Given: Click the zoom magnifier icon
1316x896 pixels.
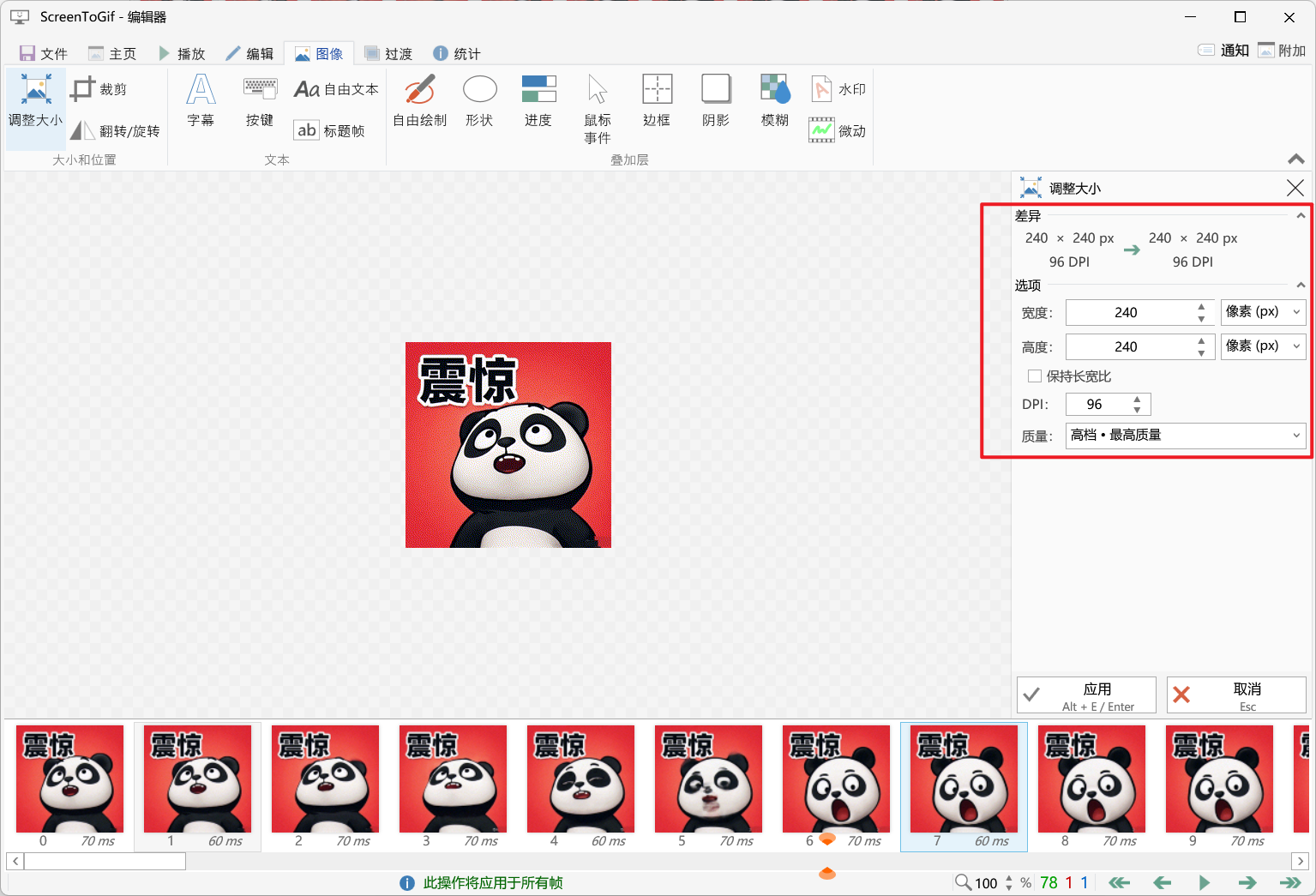Looking at the screenshot, I should [963, 882].
